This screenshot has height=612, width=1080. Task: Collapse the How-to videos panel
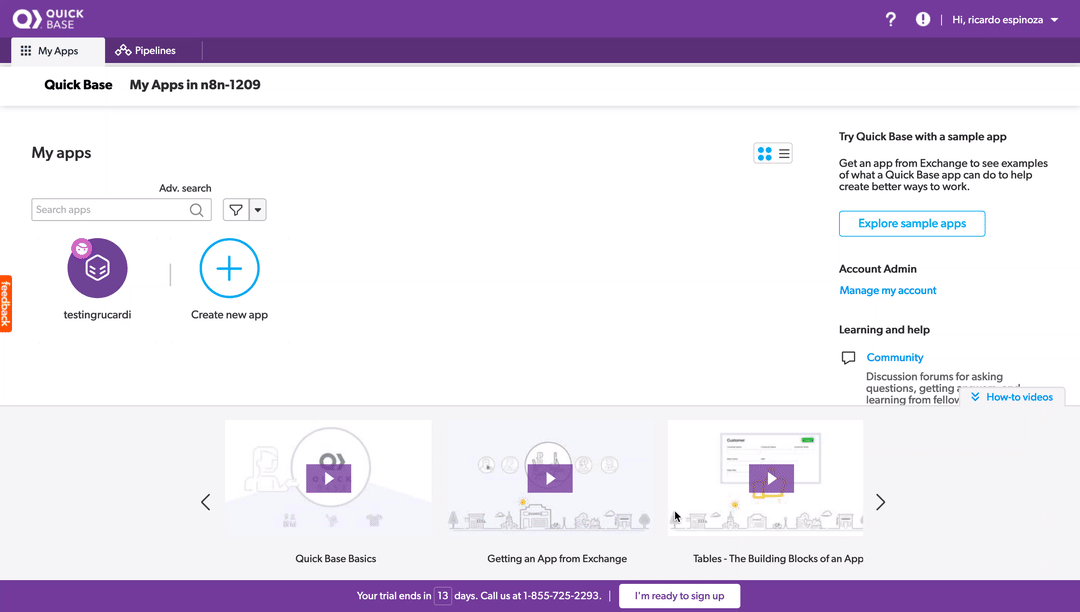pyautogui.click(x=1012, y=397)
